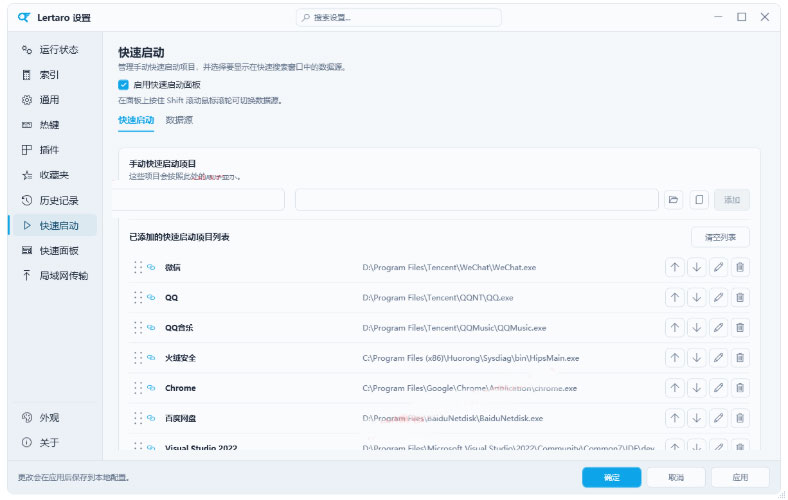This screenshot has width=788, height=500.
Task: Click the 百度网盘 item name
Action: [180, 418]
